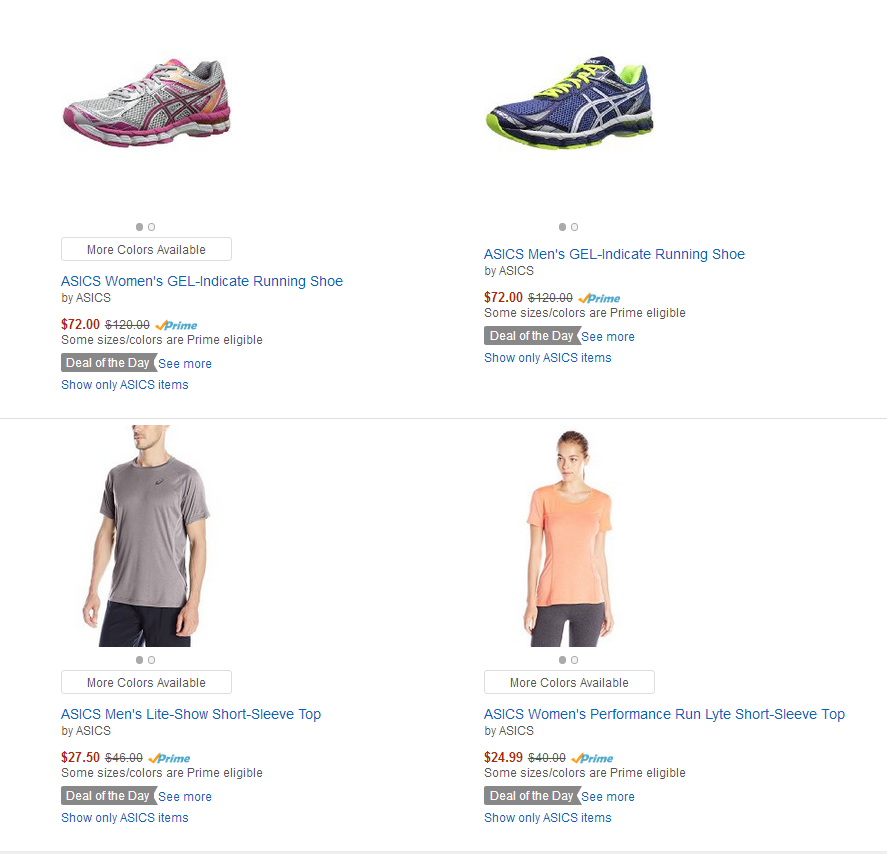Click Deal of the Day badge under women's shoe
Image resolution: width=887 pixels, height=854 pixels.
[108, 363]
